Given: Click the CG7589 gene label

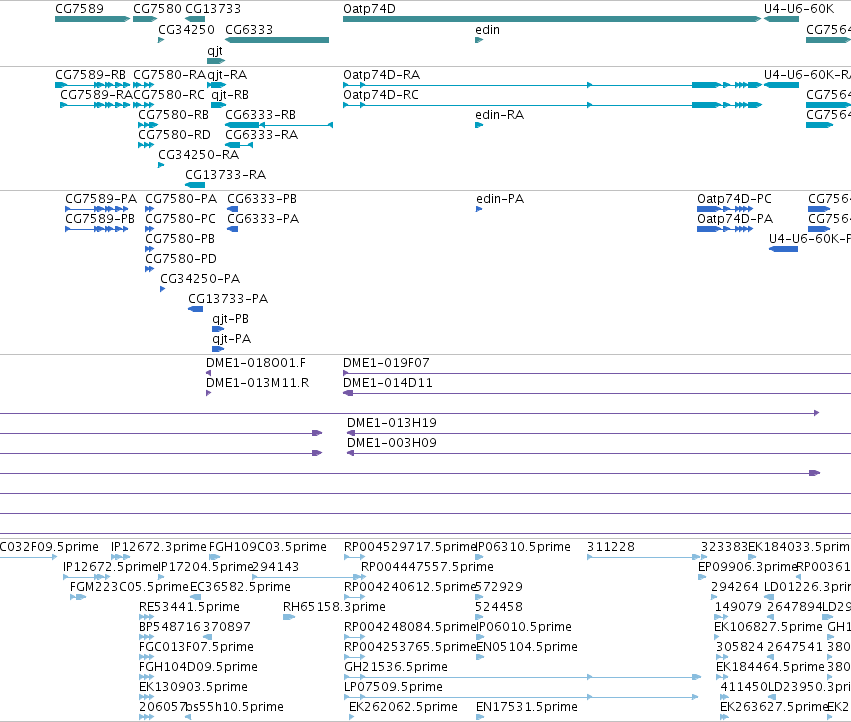Looking at the screenshot, I should point(79,9).
